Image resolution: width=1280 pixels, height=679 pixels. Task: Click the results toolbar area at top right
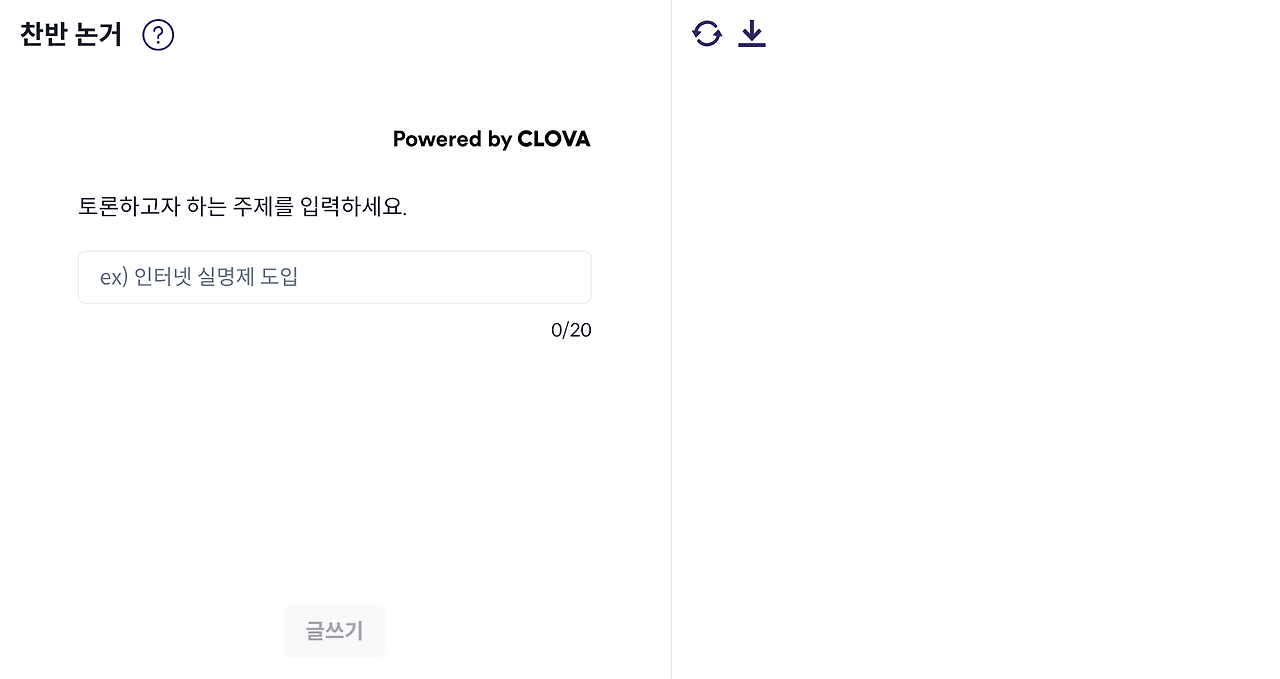point(730,33)
